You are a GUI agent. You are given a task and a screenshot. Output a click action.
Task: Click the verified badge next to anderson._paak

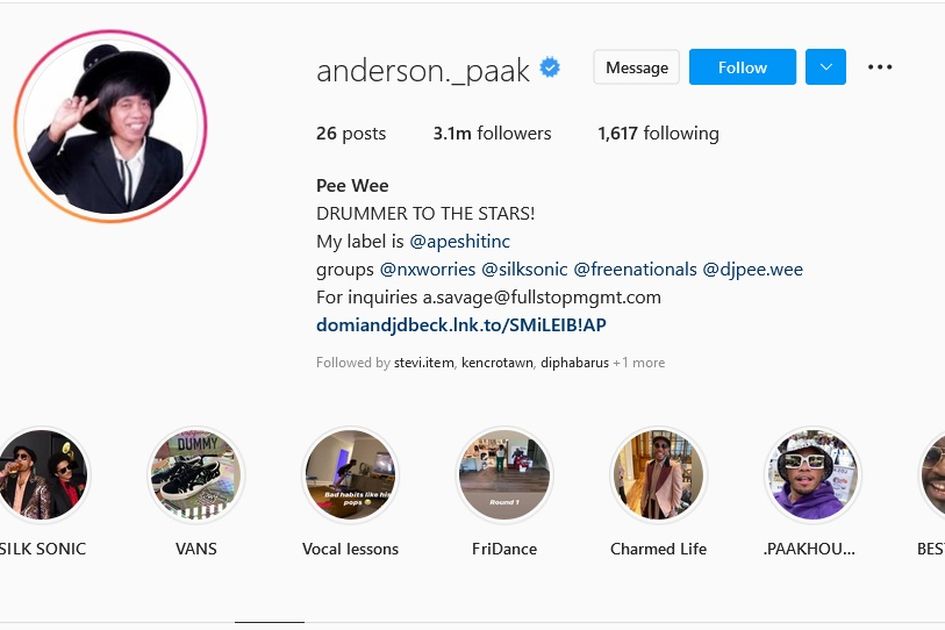550,67
